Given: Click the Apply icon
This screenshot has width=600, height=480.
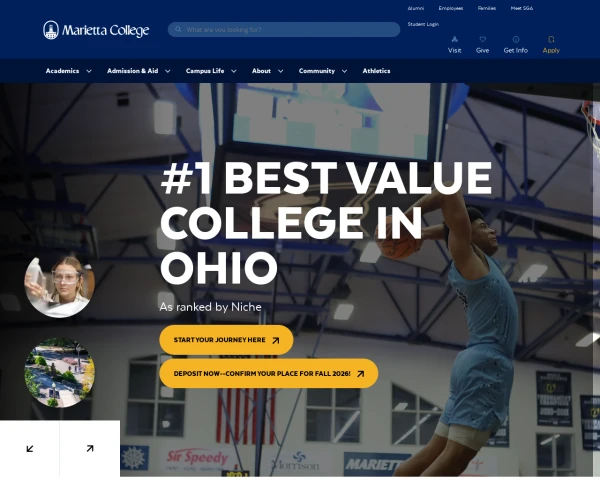Looking at the screenshot, I should [551, 39].
